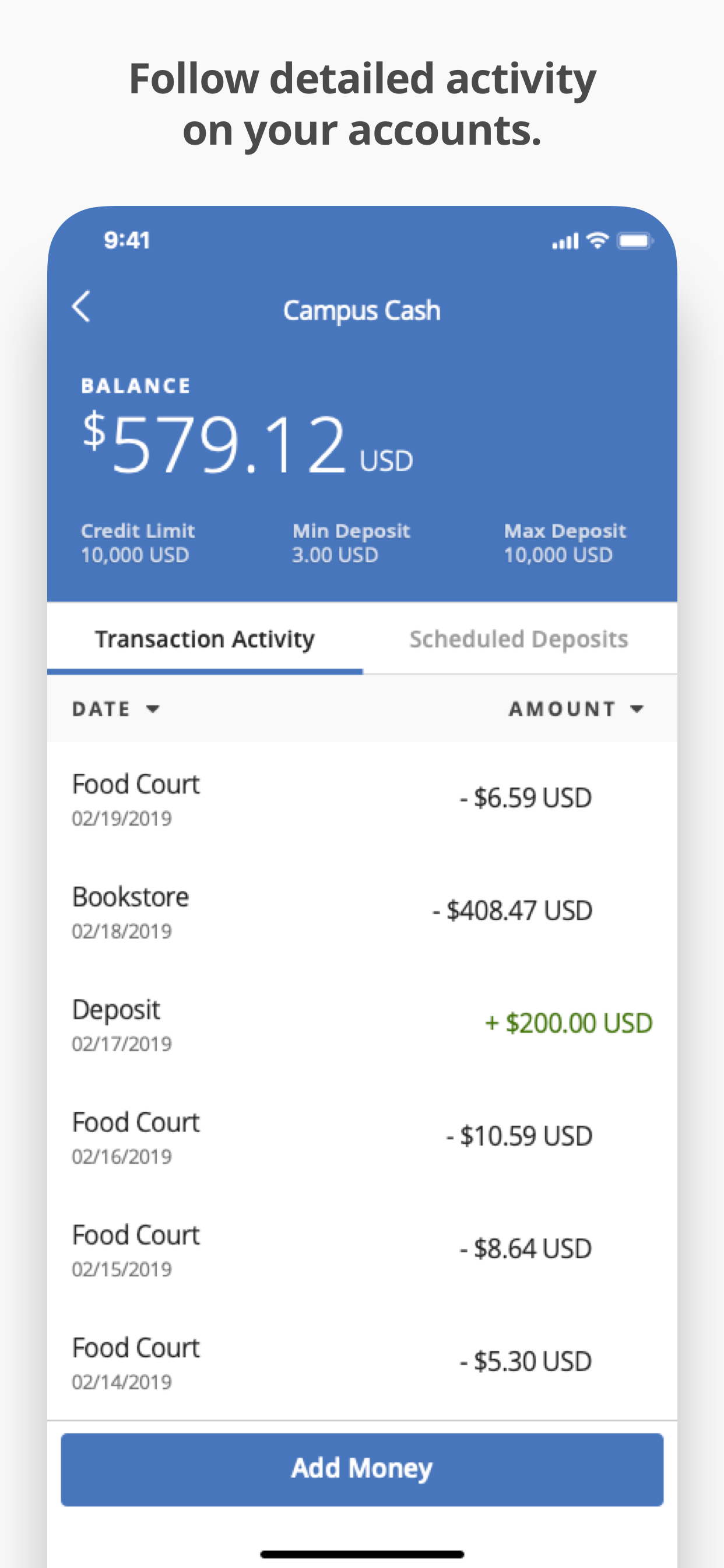Tap the Min Deposit 3.00 USD info
Screen dimensions: 724x1568
[x=351, y=543]
